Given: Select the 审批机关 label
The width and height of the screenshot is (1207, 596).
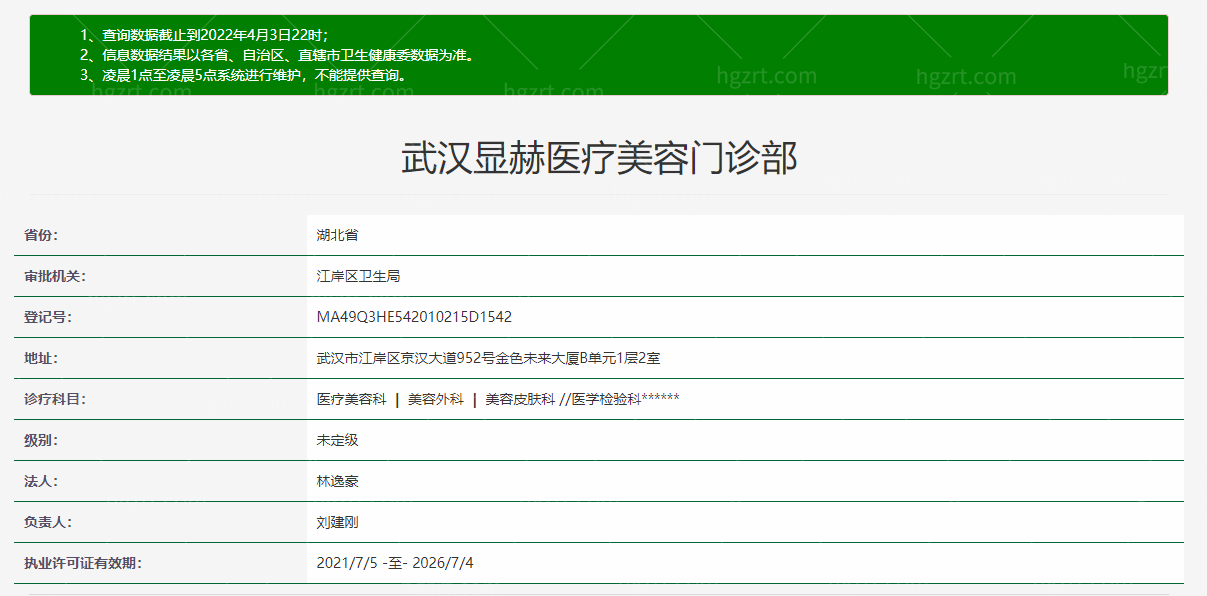Looking at the screenshot, I should click(x=55, y=276).
